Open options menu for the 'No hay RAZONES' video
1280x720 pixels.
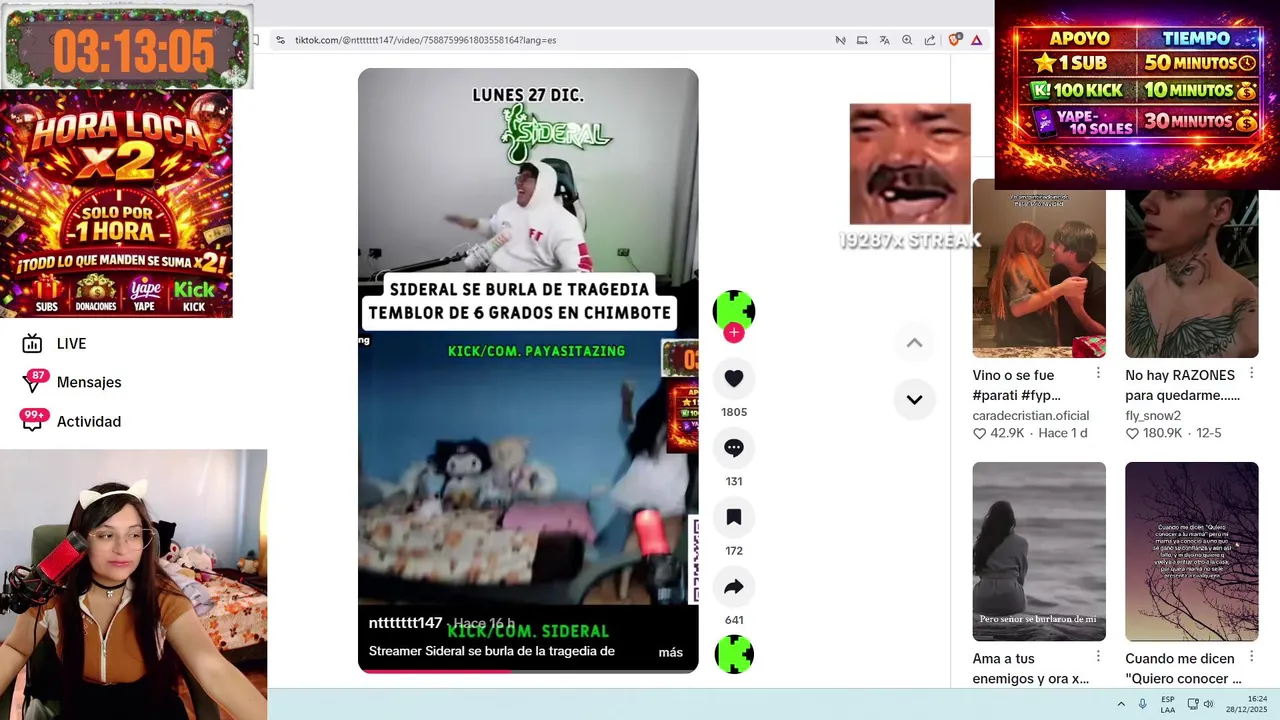tap(1251, 373)
